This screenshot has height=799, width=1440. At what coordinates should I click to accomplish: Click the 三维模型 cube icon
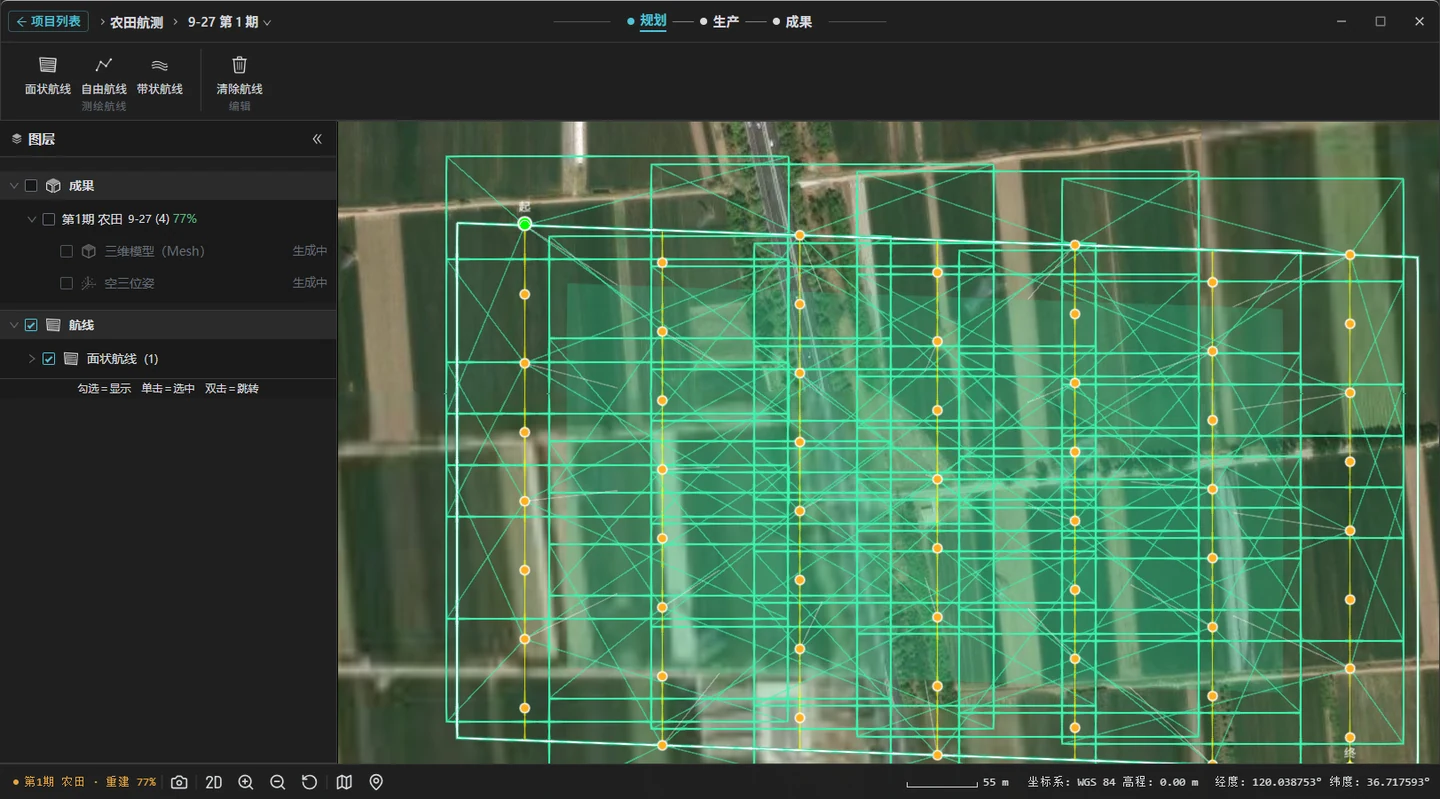89,251
